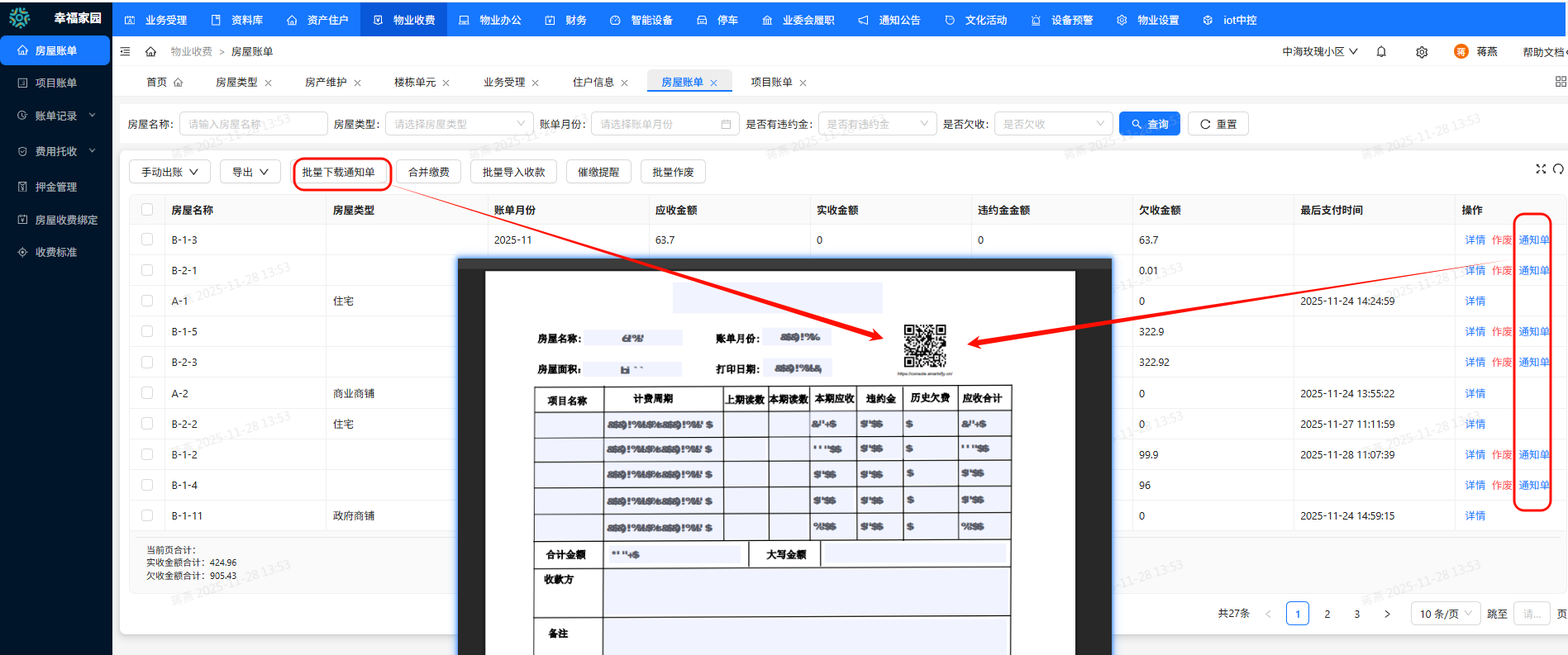Close the 房产维护 tab

tap(357, 83)
